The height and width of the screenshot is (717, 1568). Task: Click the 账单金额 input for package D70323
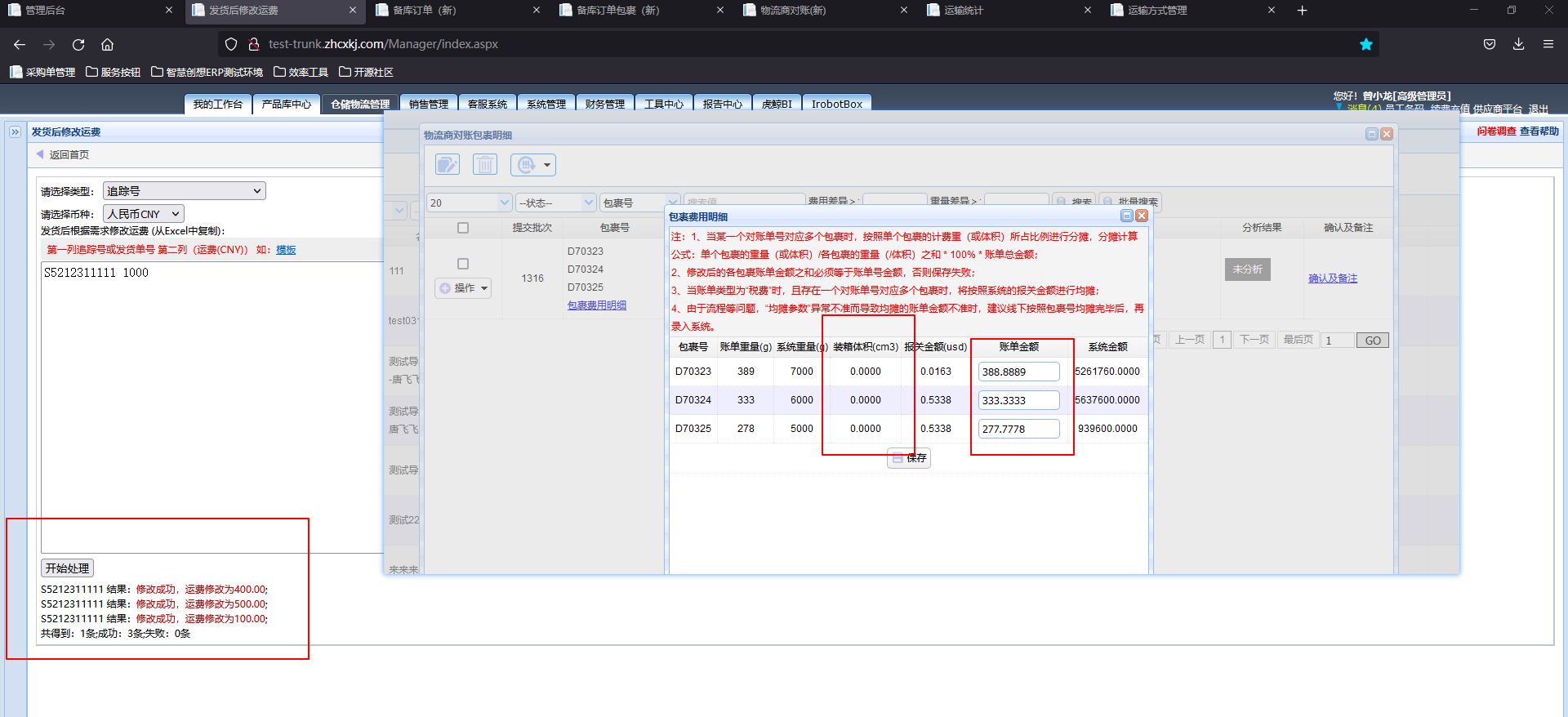pos(1018,372)
